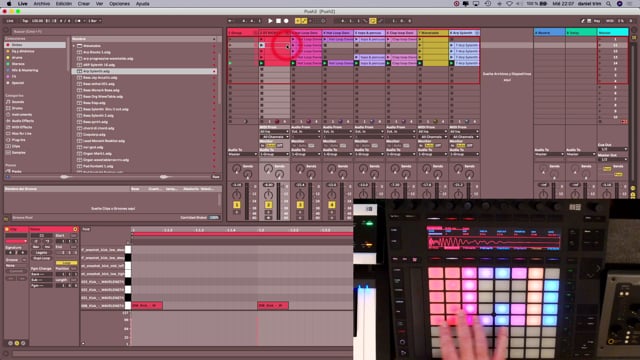Open the Ayuda menu
The height and width of the screenshot is (360, 640).
(x=142, y=4)
